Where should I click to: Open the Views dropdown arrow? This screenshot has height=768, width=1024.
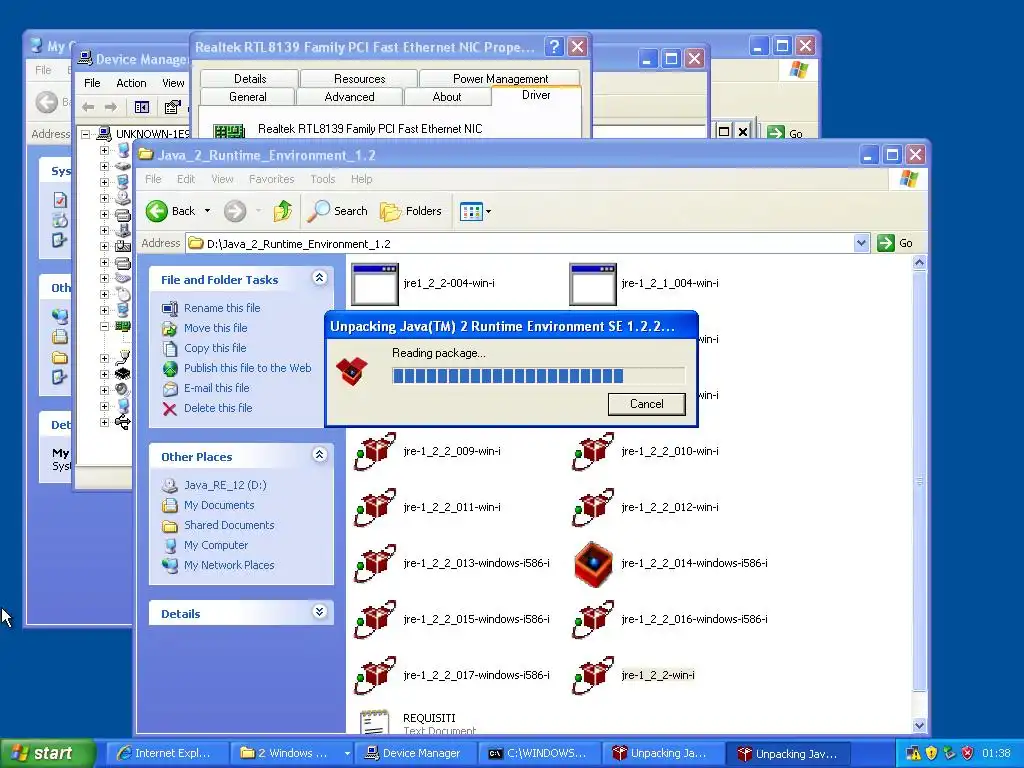488,212
